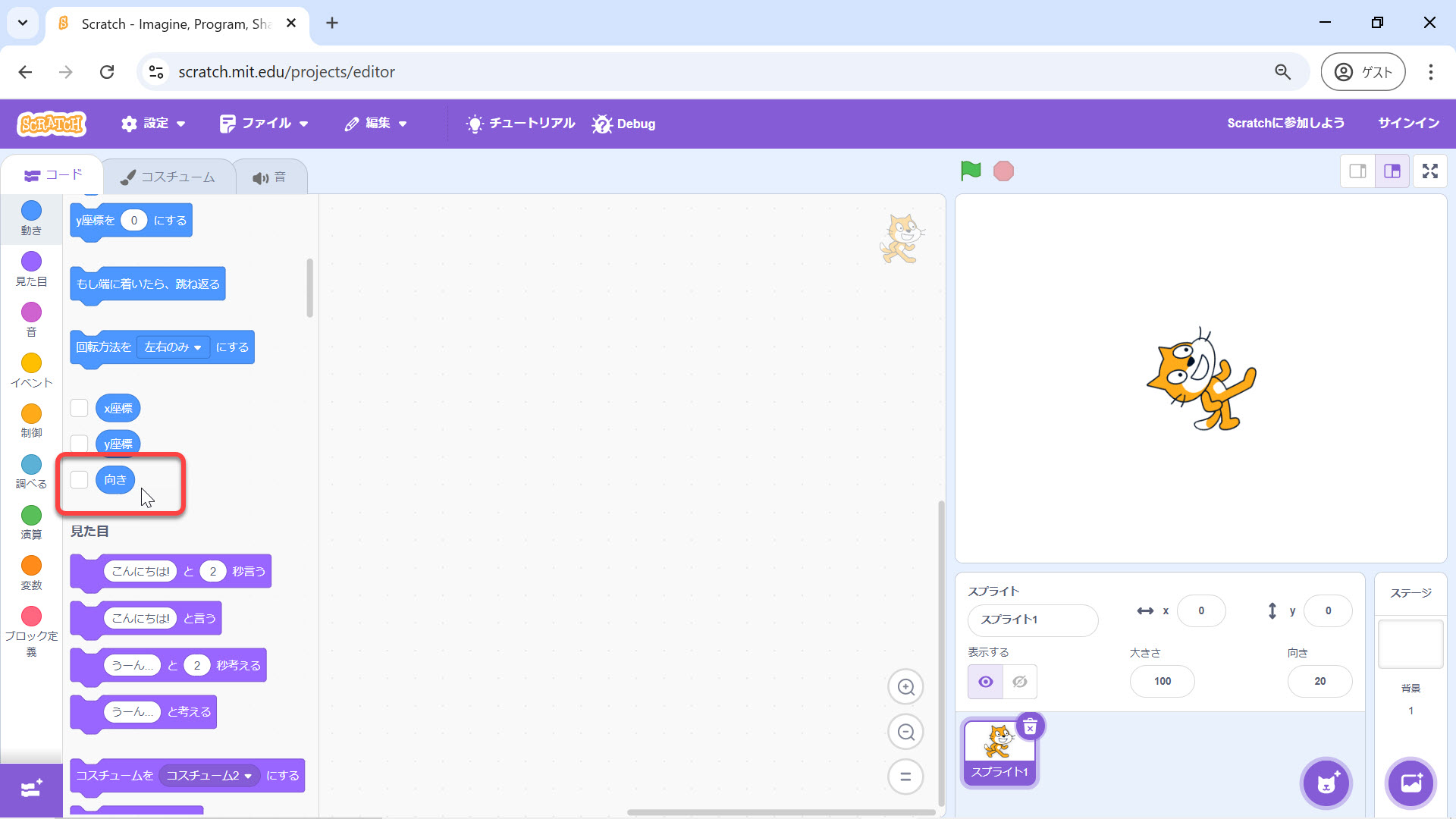Click the workspace horizontal scrollbar
This screenshot has height=819, width=1456.
point(781,812)
